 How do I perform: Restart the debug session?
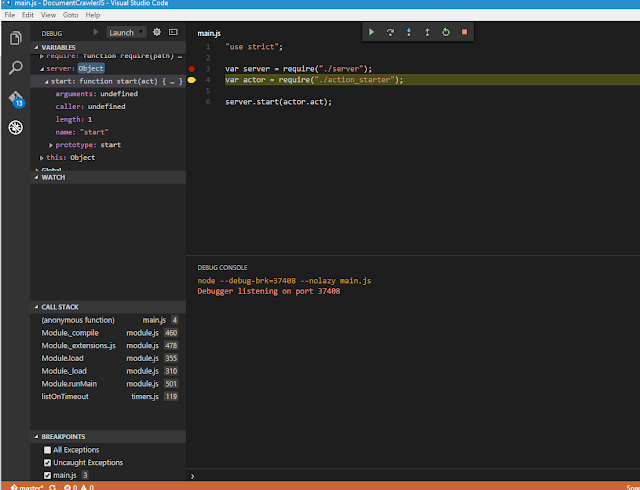click(446, 32)
